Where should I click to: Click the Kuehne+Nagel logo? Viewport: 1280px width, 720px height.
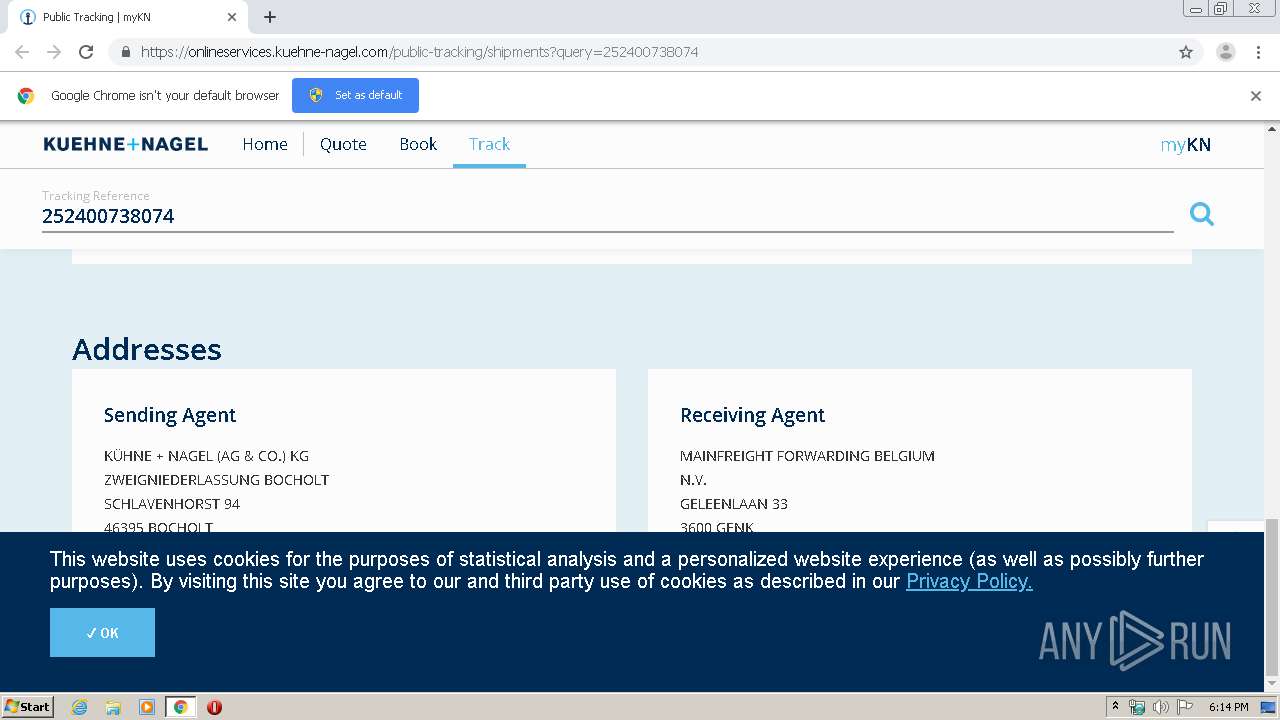[126, 144]
